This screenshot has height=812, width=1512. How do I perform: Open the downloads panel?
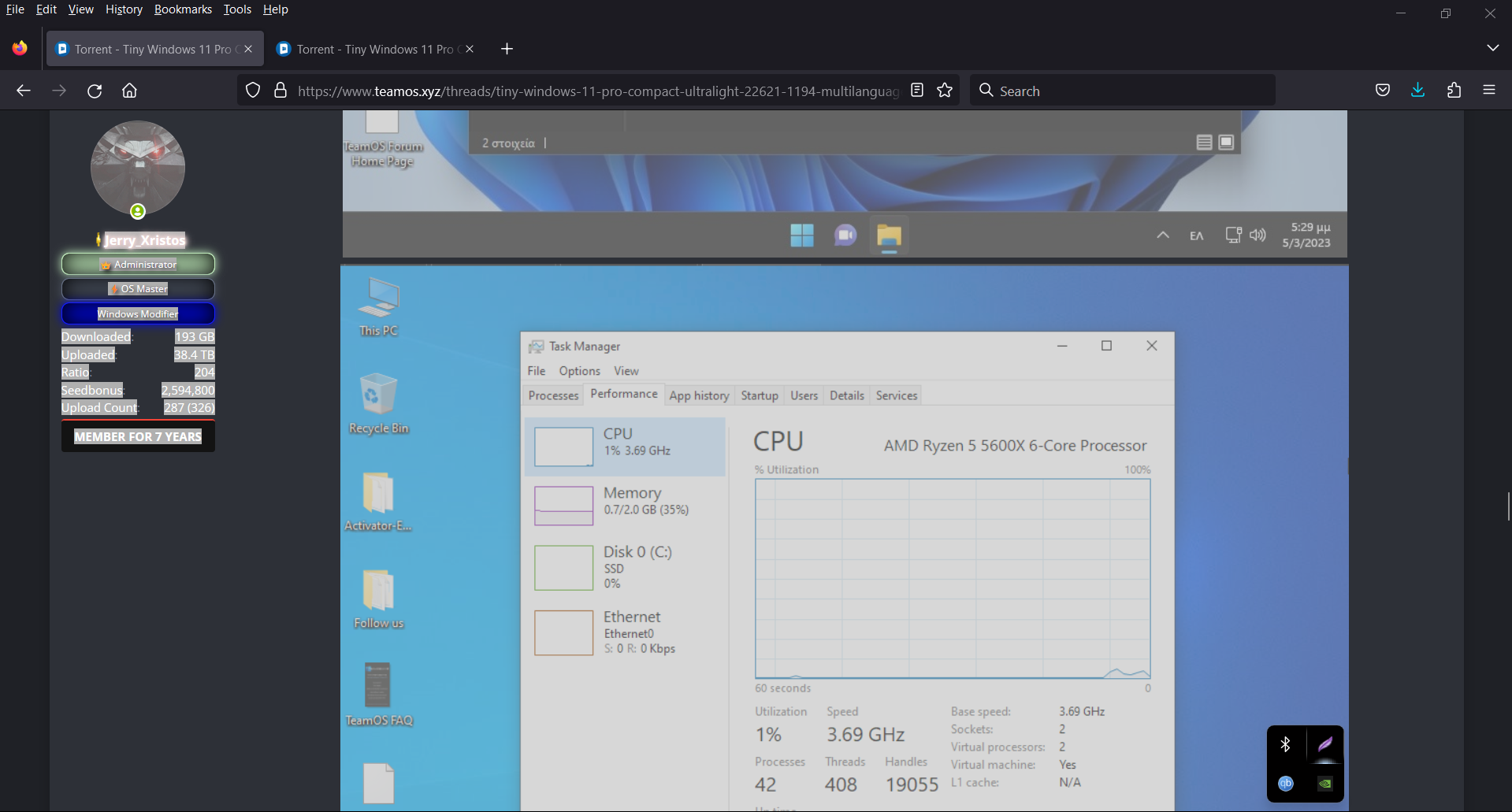click(x=1417, y=91)
